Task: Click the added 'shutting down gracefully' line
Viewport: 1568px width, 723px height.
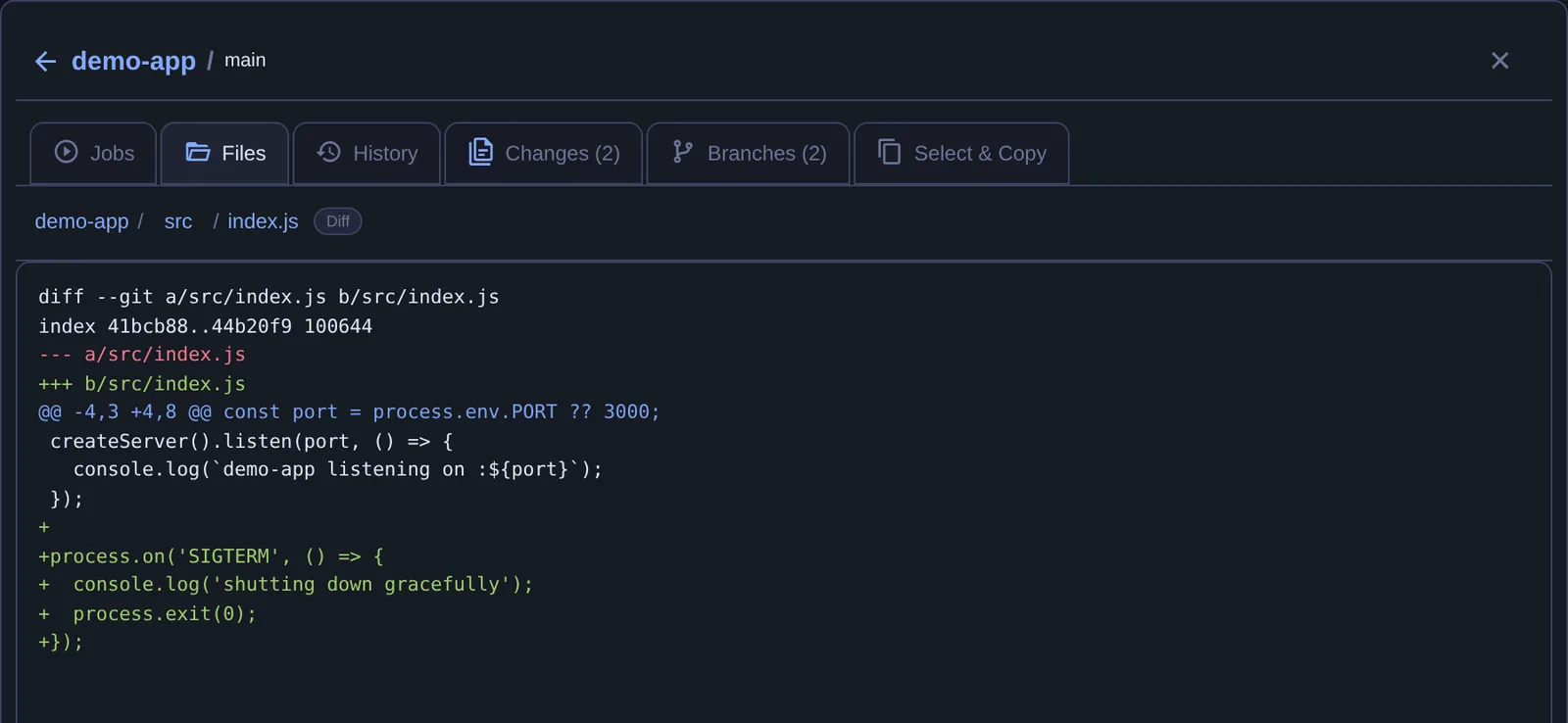Action: tap(285, 585)
